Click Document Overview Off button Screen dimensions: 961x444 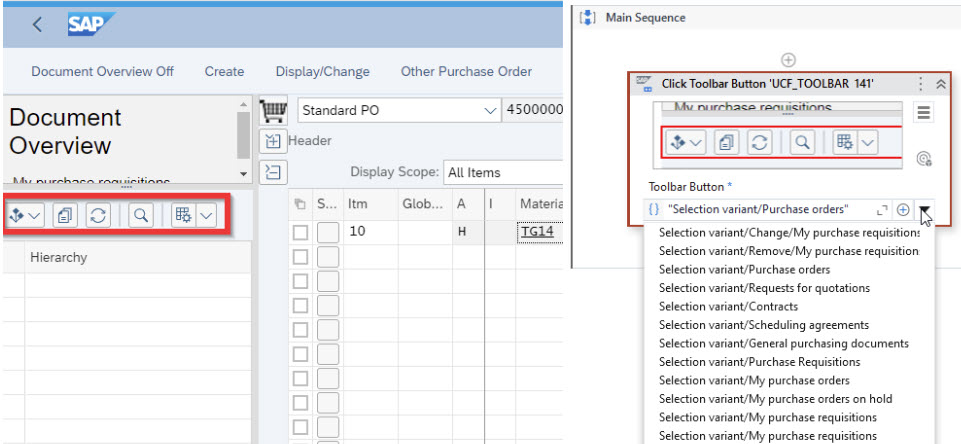click(x=102, y=71)
